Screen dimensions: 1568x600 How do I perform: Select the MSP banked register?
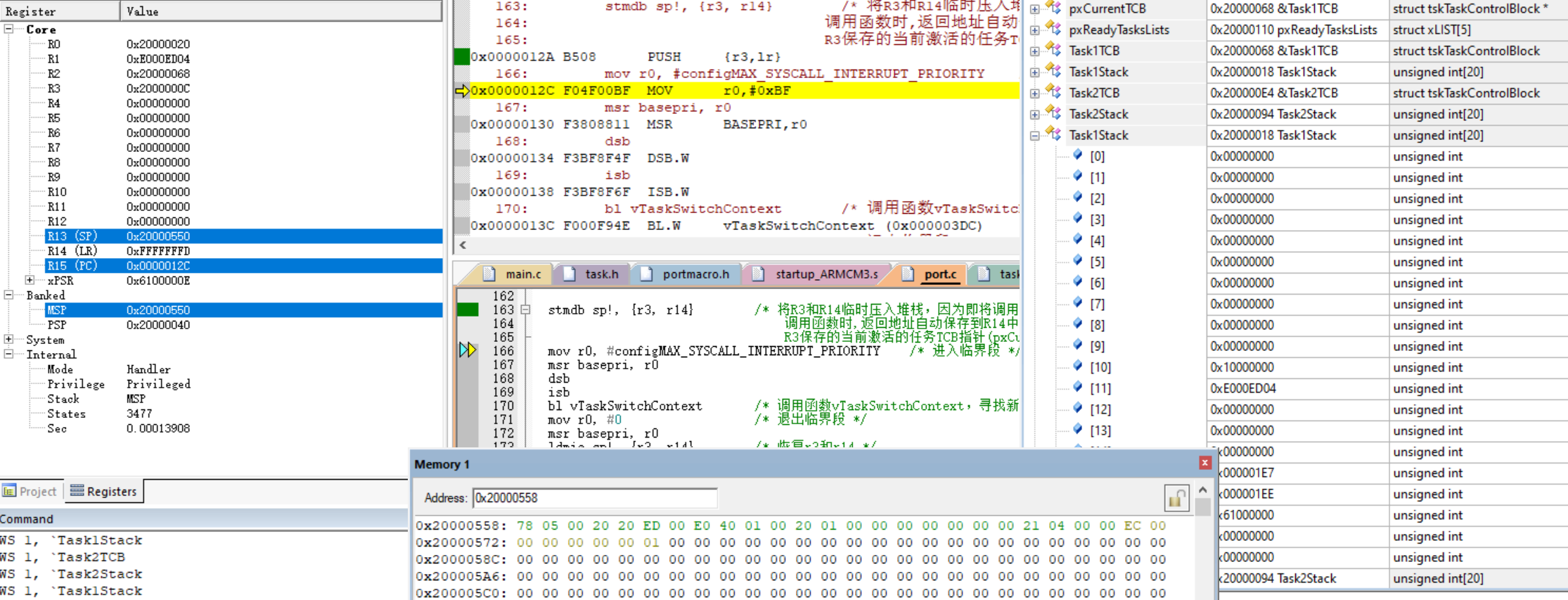244,310
